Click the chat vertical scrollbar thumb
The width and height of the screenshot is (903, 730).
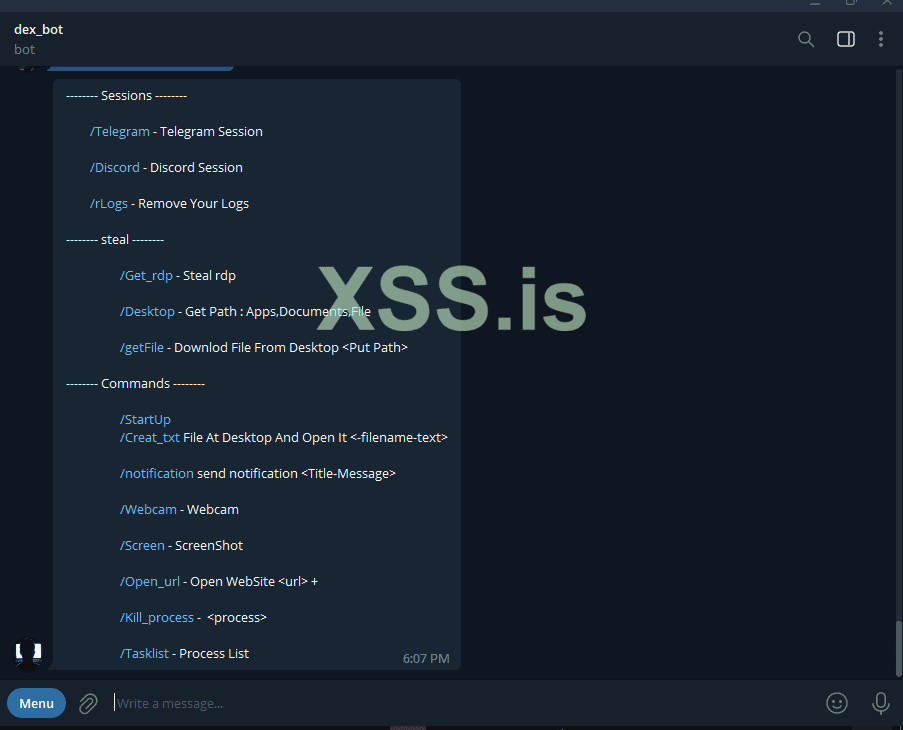point(898,648)
